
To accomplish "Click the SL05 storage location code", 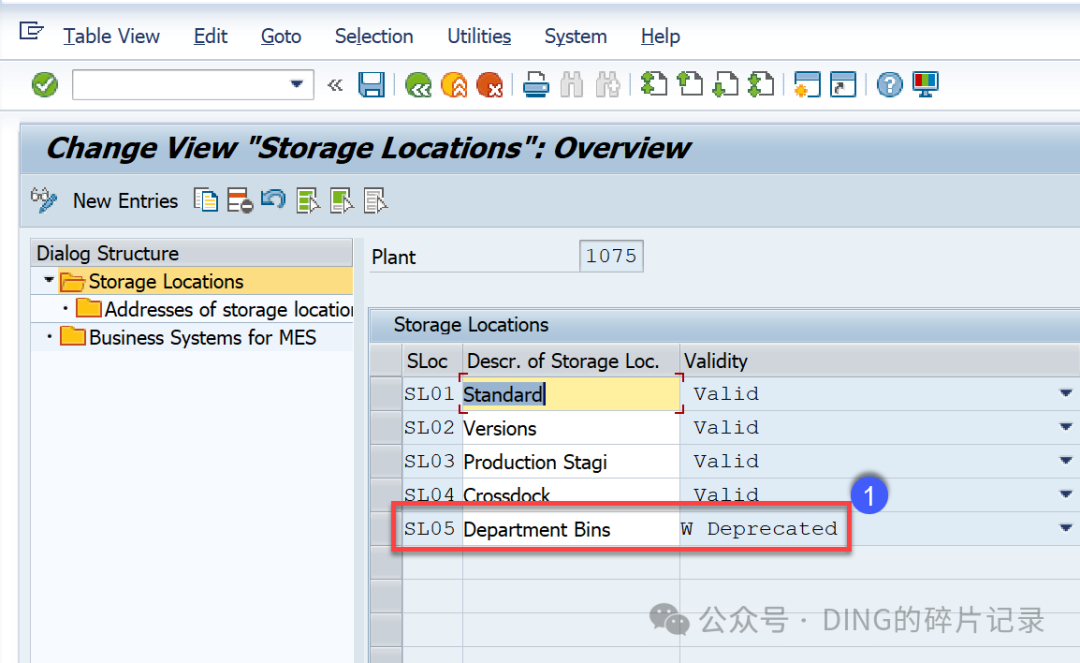I will click(x=429, y=529).
